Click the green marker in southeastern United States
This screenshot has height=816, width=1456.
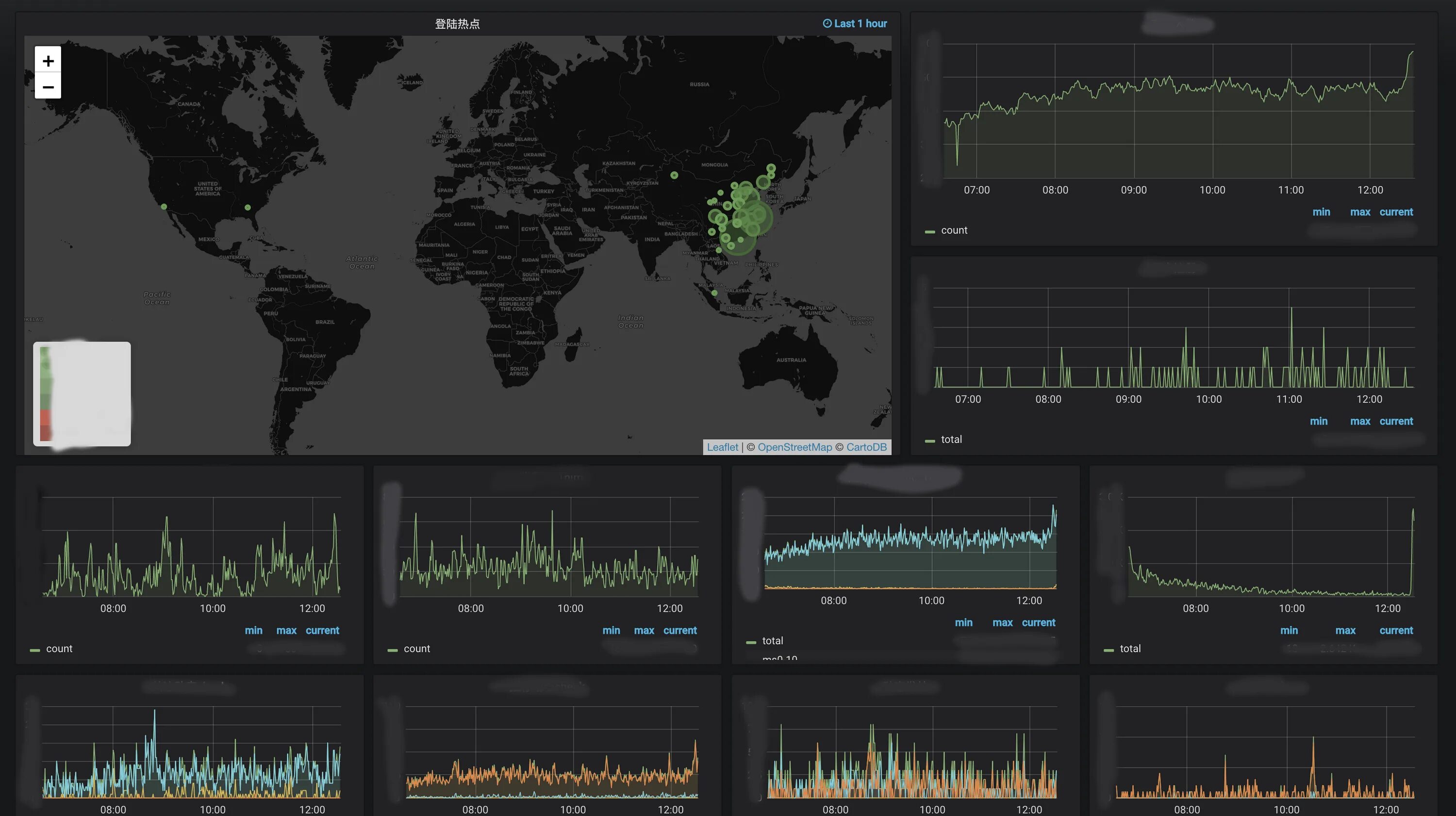248,208
